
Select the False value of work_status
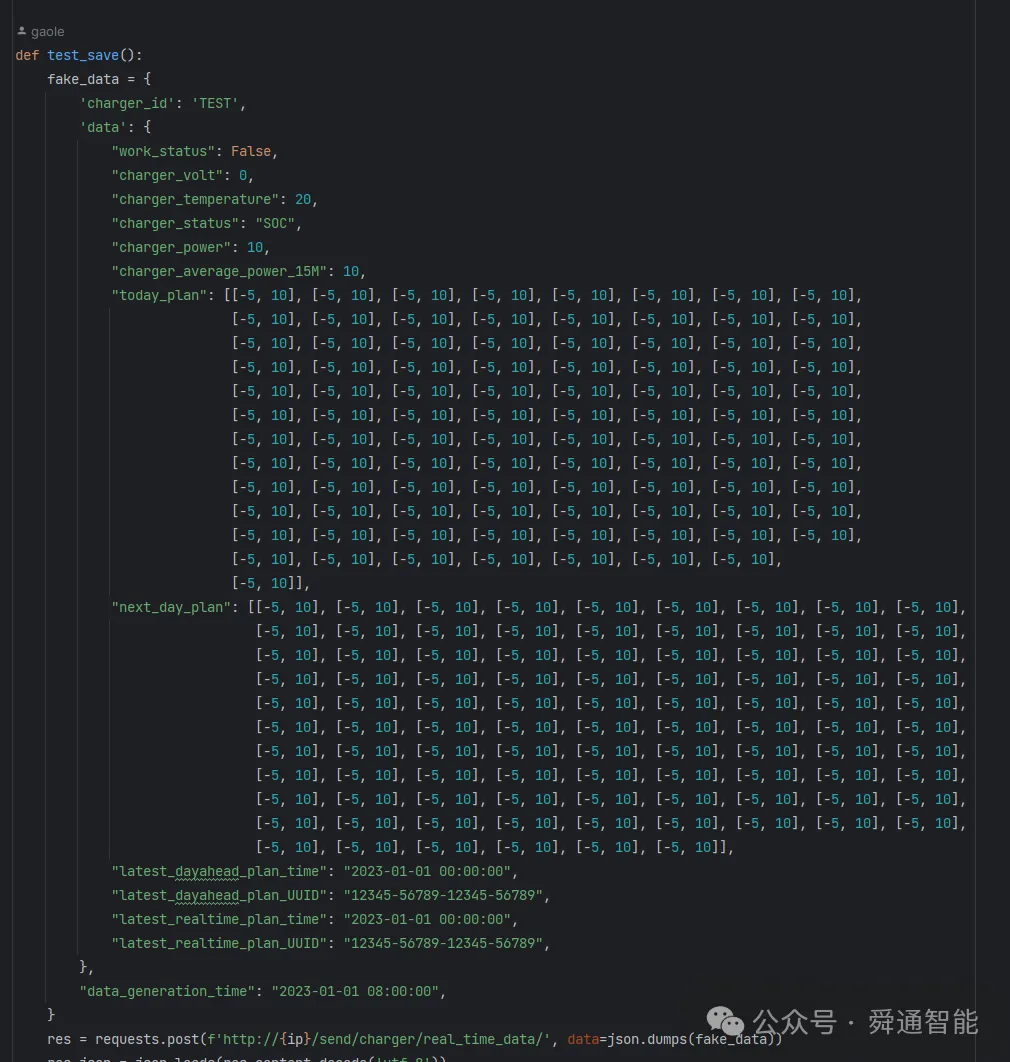[251, 152]
